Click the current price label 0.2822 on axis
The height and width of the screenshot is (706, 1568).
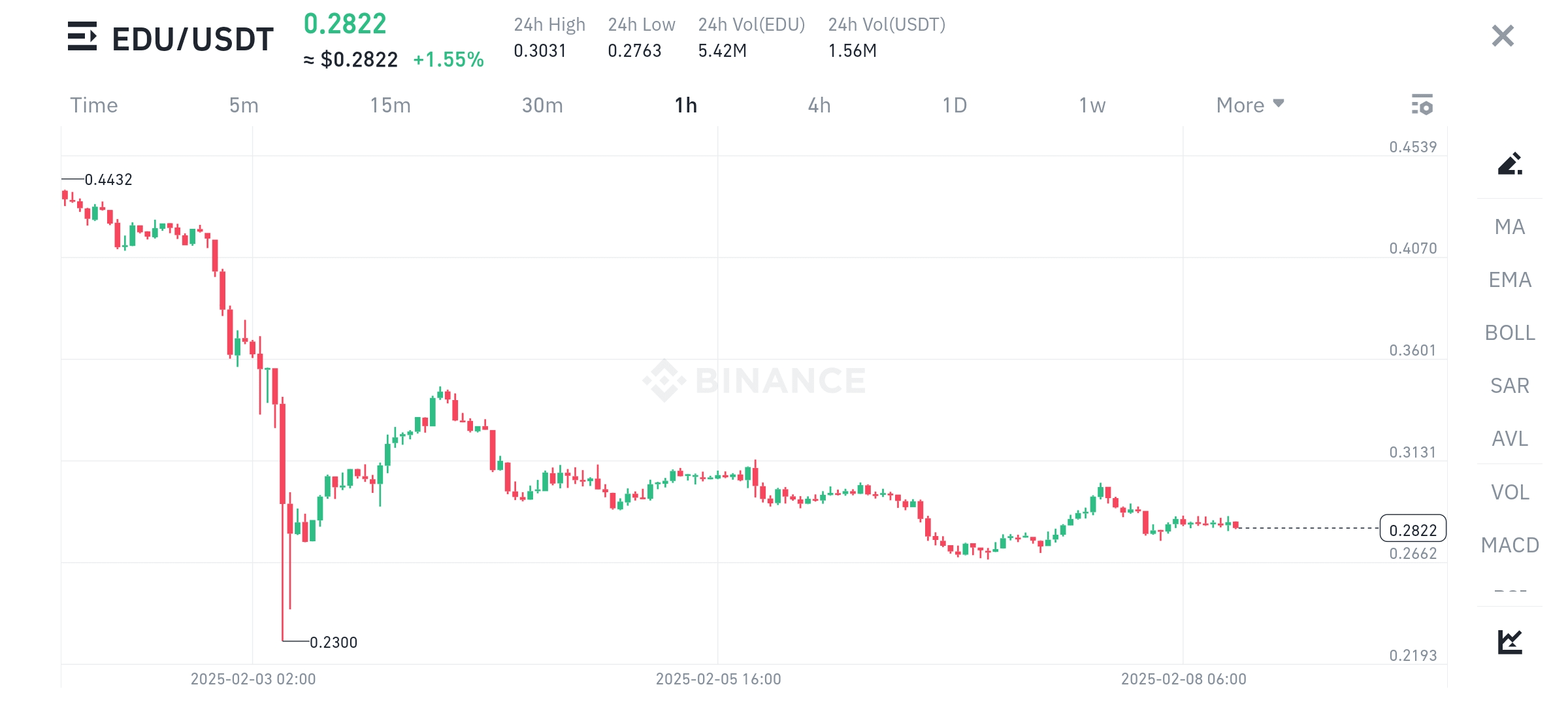point(1413,529)
